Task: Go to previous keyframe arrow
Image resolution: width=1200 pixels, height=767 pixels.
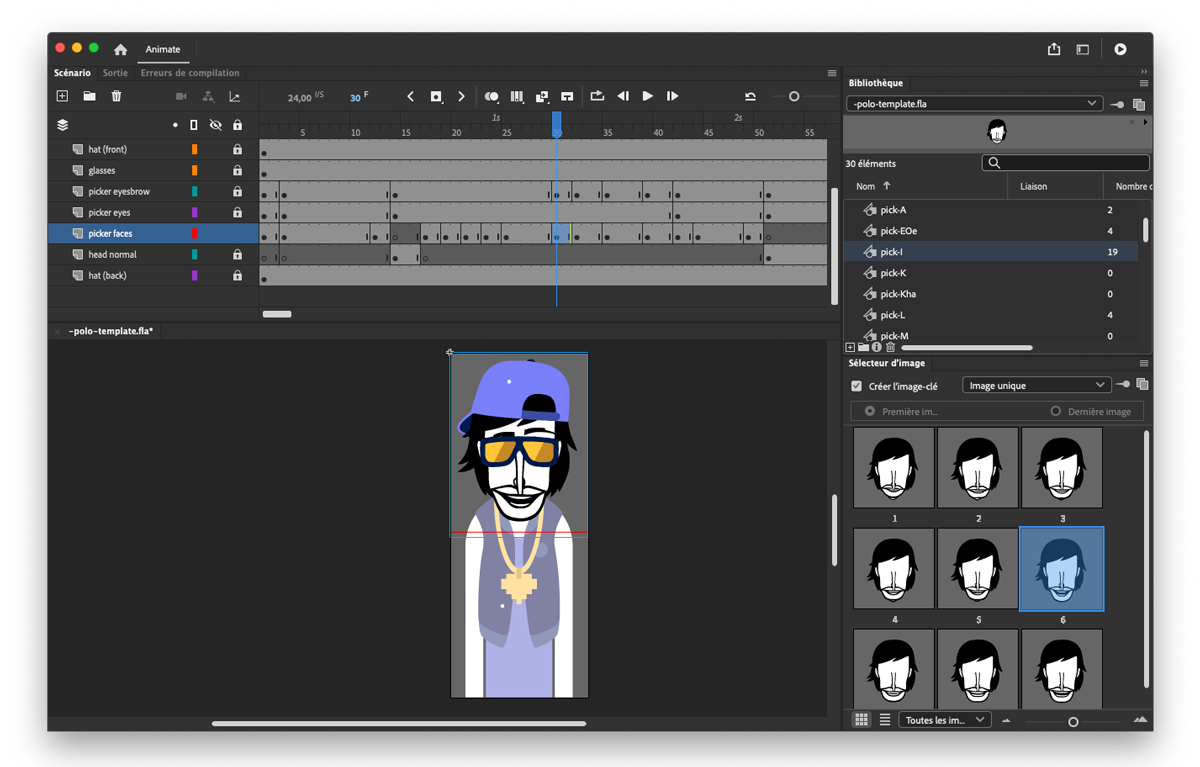Action: 410,96
